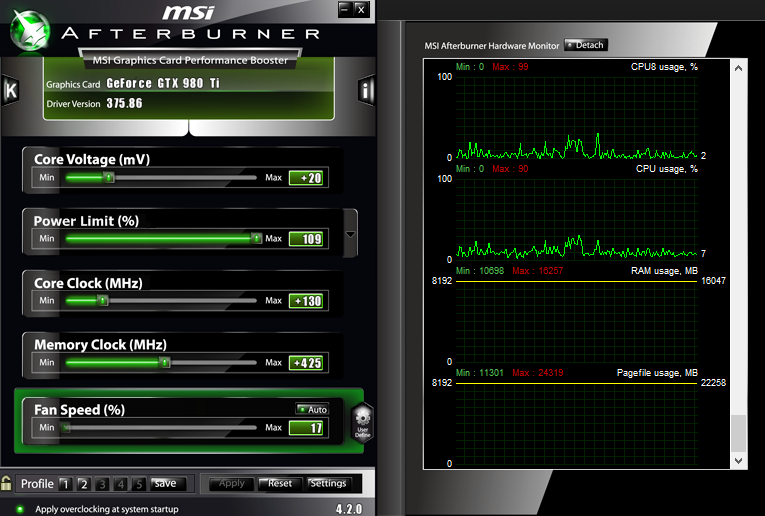The width and height of the screenshot is (765, 516).
Task: Detach the Hardware Monitor panel
Action: click(x=585, y=45)
